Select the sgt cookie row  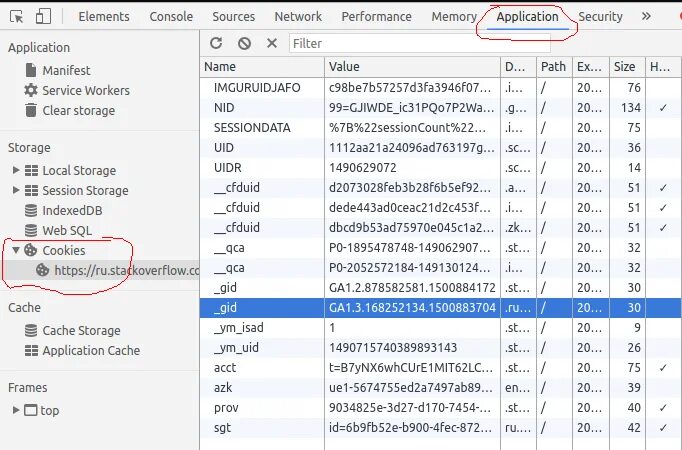point(440,427)
